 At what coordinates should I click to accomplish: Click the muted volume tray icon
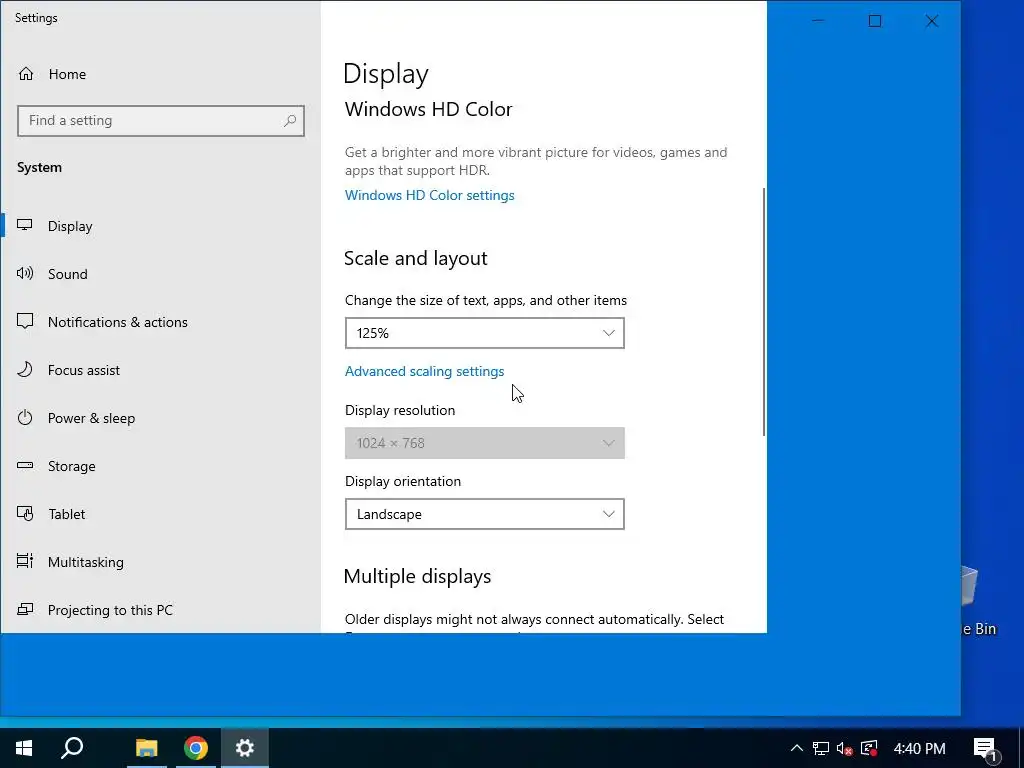tap(844, 749)
